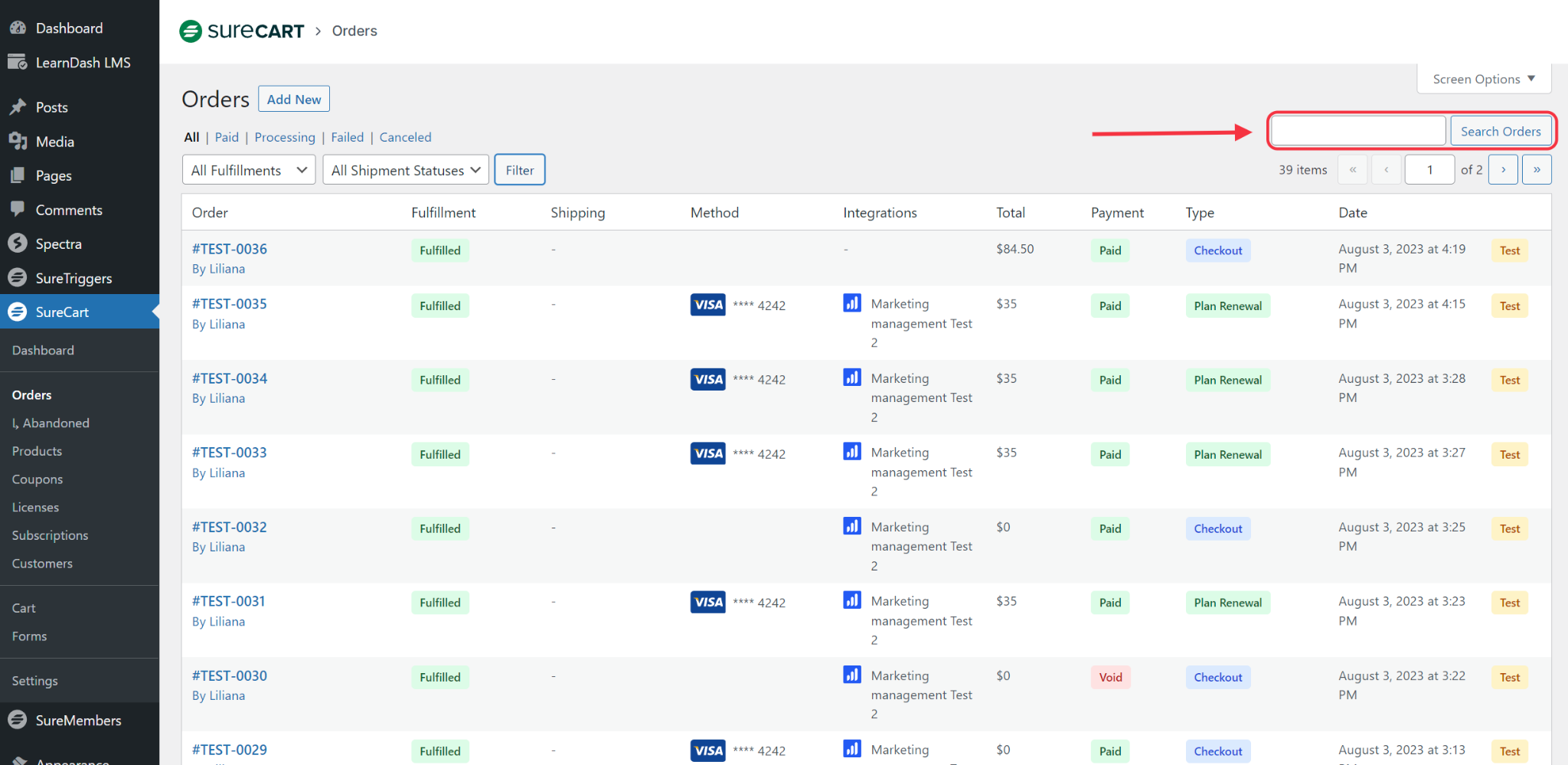1568x765 pixels.
Task: Click the Spectra plugin icon
Action: 18,244
